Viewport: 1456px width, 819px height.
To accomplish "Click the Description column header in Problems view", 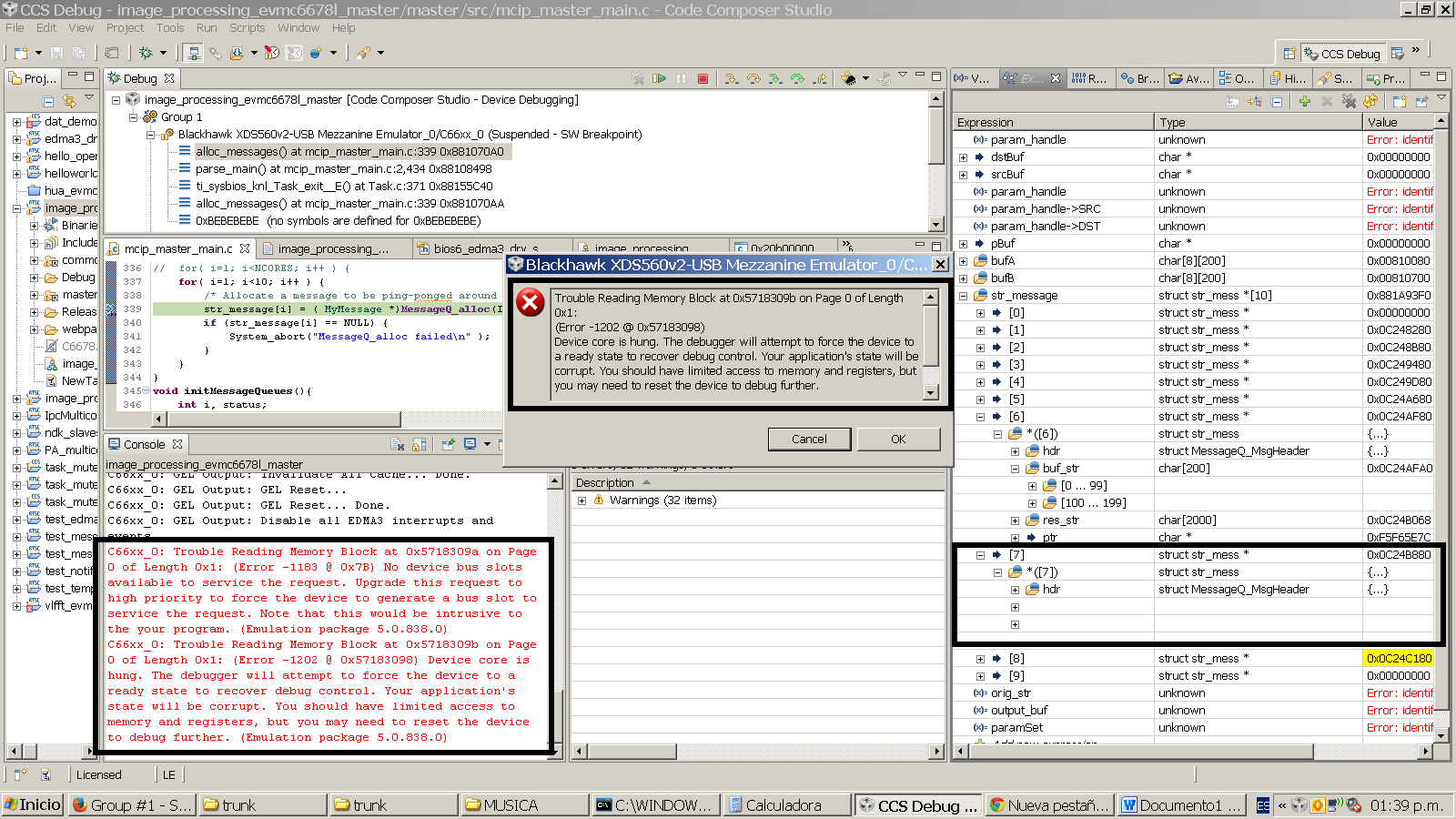I will [x=757, y=482].
